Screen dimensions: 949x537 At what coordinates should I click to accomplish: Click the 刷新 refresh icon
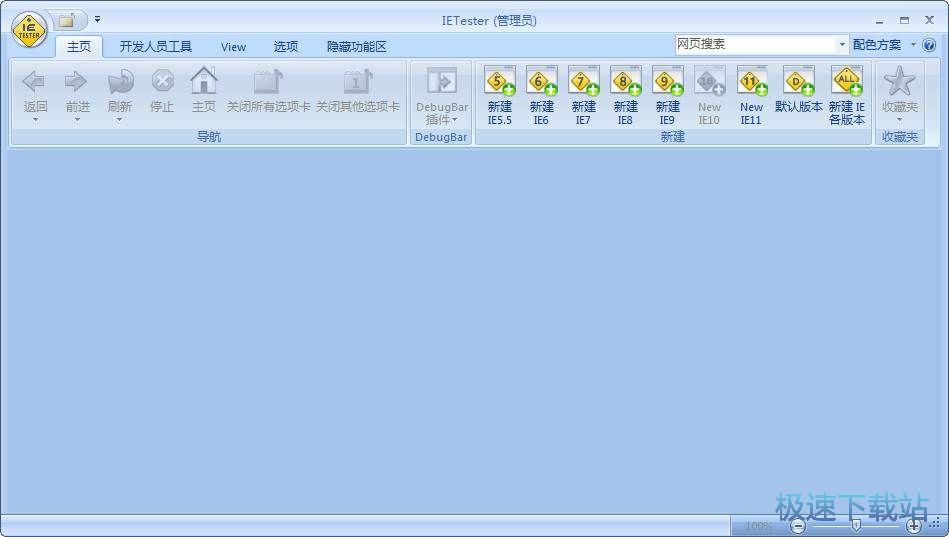119,82
